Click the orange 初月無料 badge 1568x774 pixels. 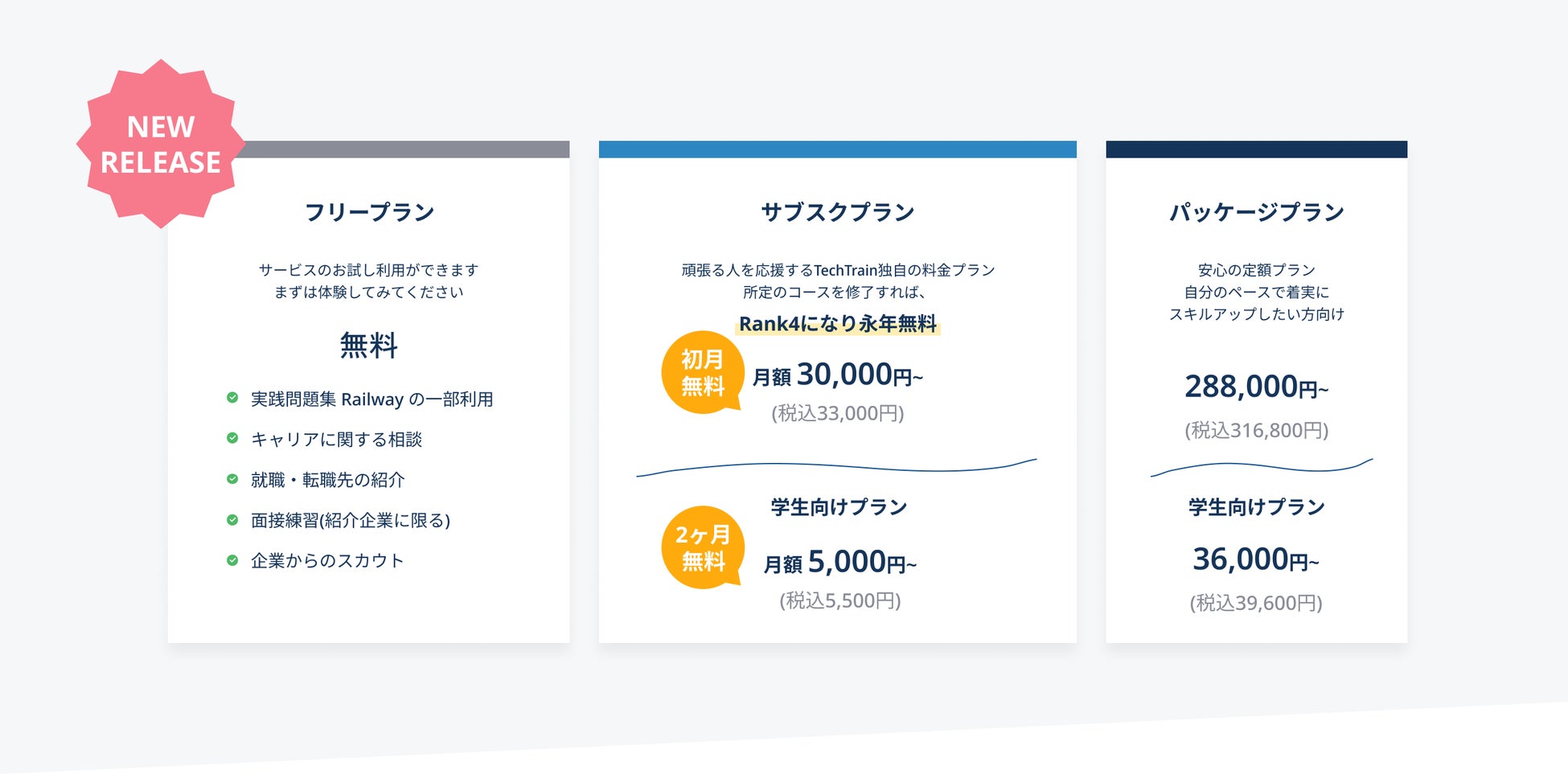[x=702, y=372]
